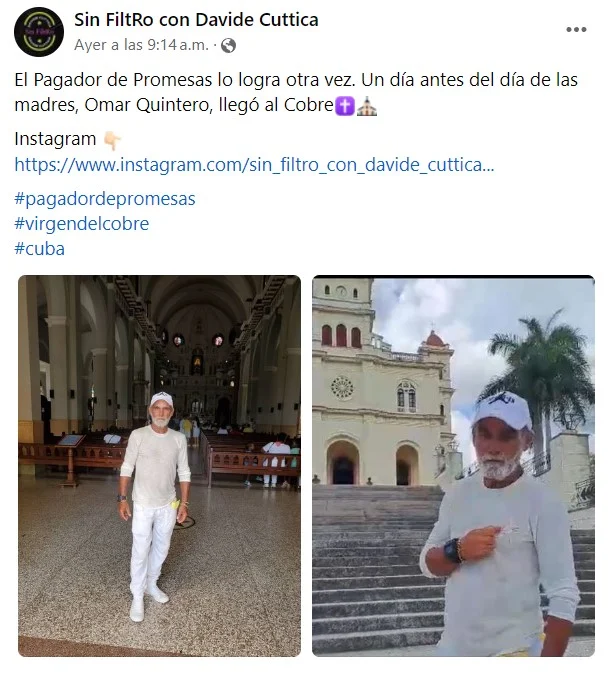
Task: Follow the Instagram URL link
Action: [x=254, y=165]
